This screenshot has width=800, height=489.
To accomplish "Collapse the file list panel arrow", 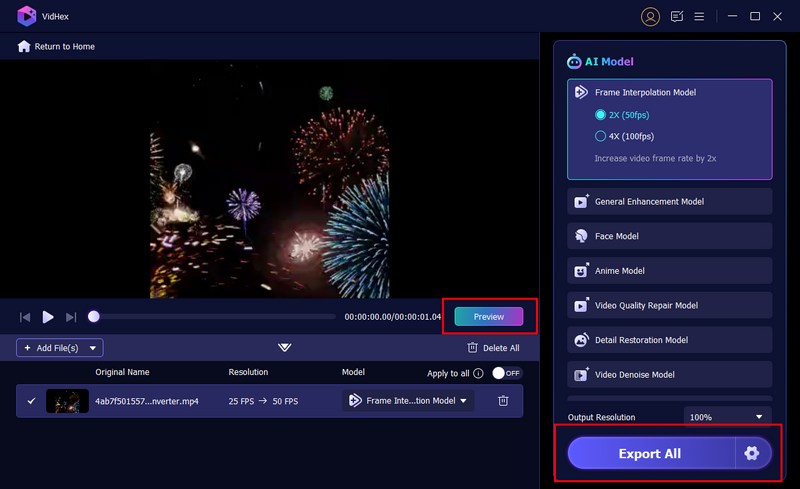I will click(285, 348).
